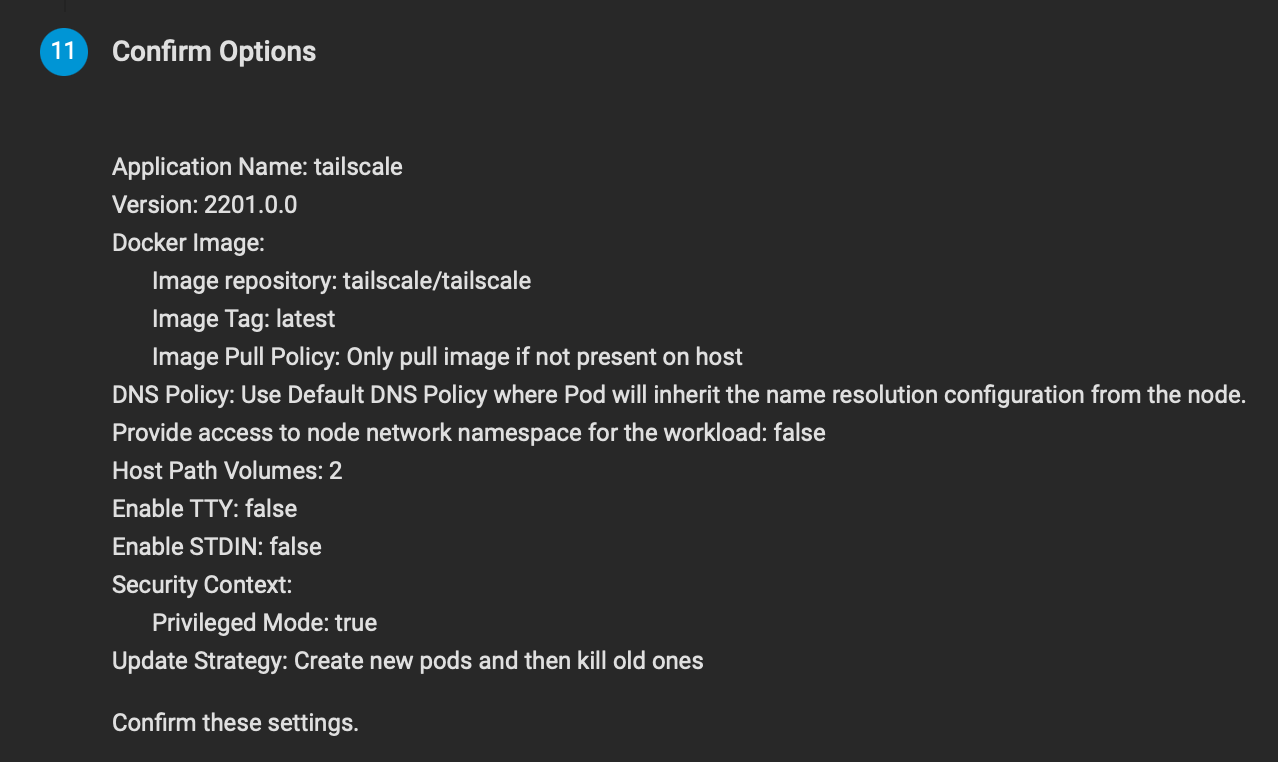Click the step 11 circle icon
1278x762 pixels.
pyautogui.click(x=64, y=52)
